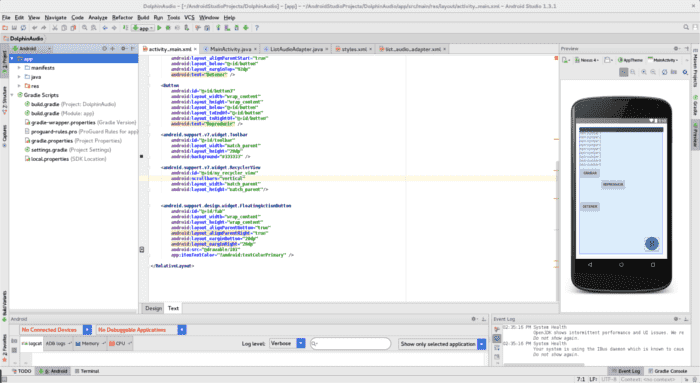Image resolution: width=700 pixels, height=383 pixels.
Task: Switch to the Design view tab
Action: coord(153,308)
